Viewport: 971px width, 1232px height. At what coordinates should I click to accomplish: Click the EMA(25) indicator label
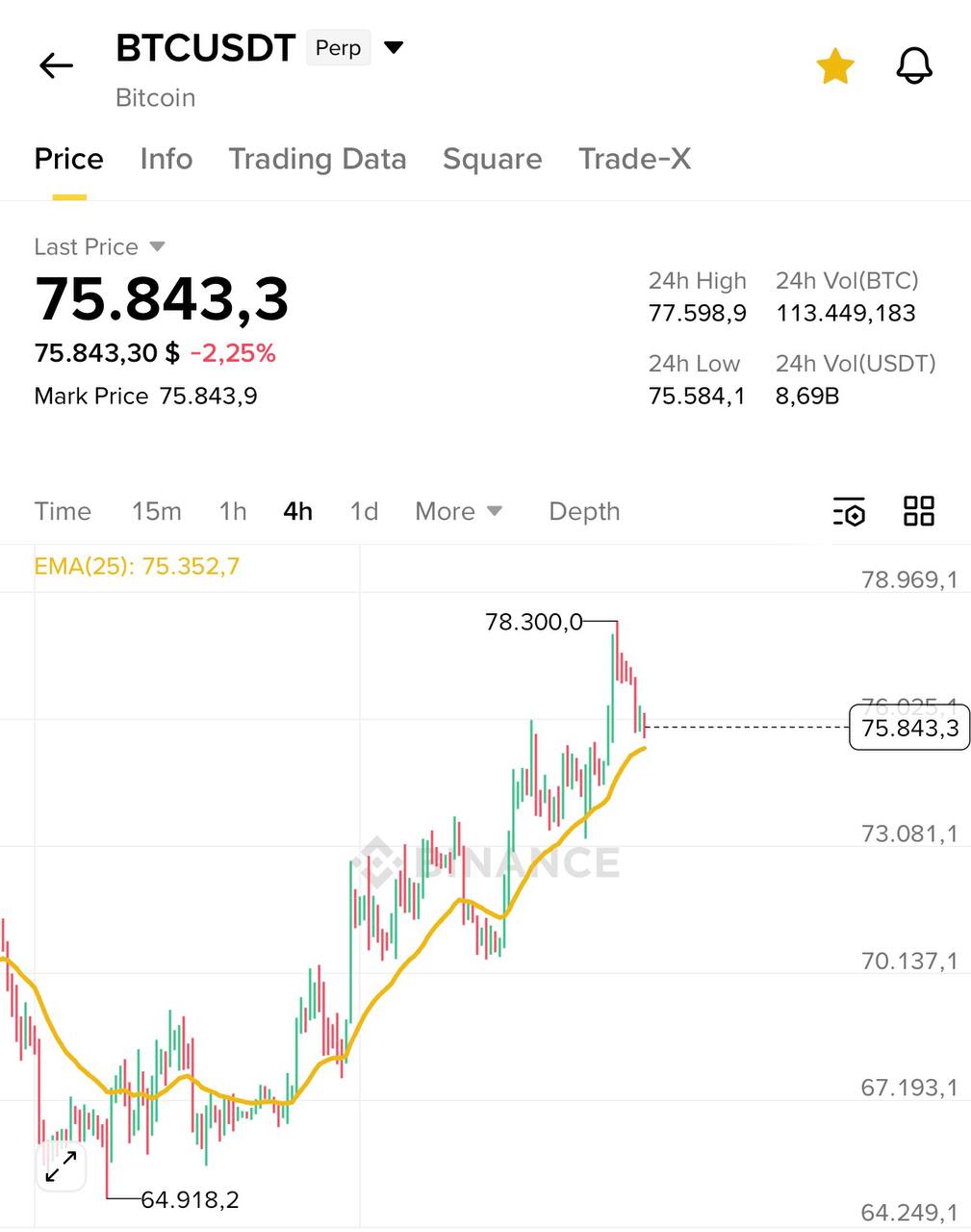pyautogui.click(x=137, y=566)
